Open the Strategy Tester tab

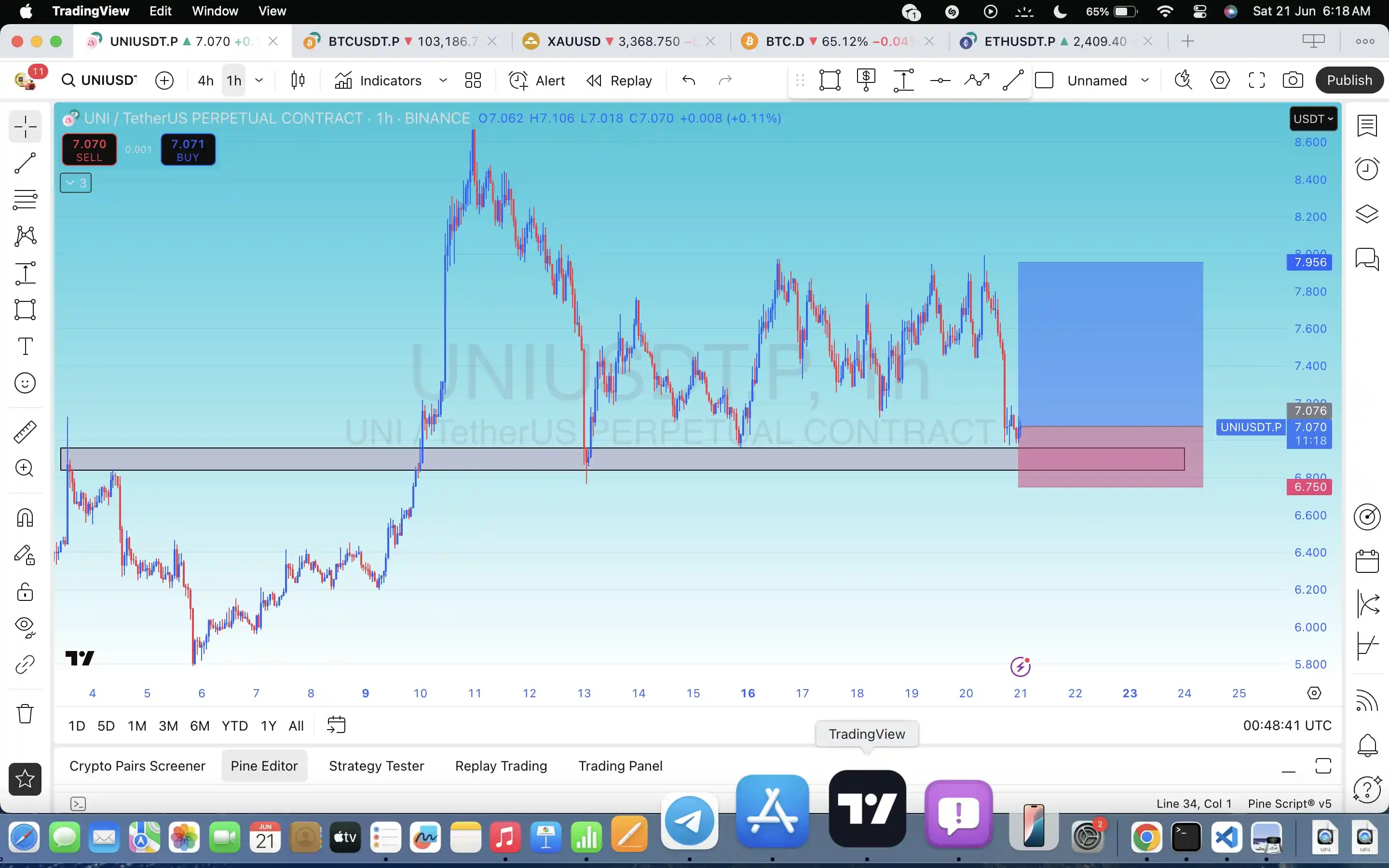pyautogui.click(x=377, y=766)
